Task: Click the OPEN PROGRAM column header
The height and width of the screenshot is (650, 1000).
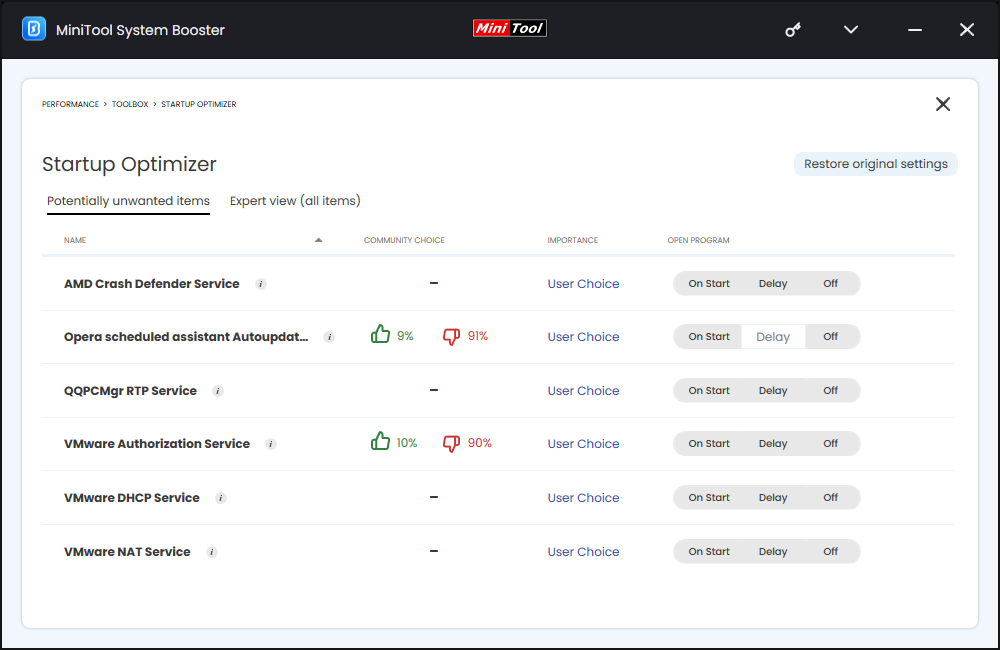Action: pos(698,240)
